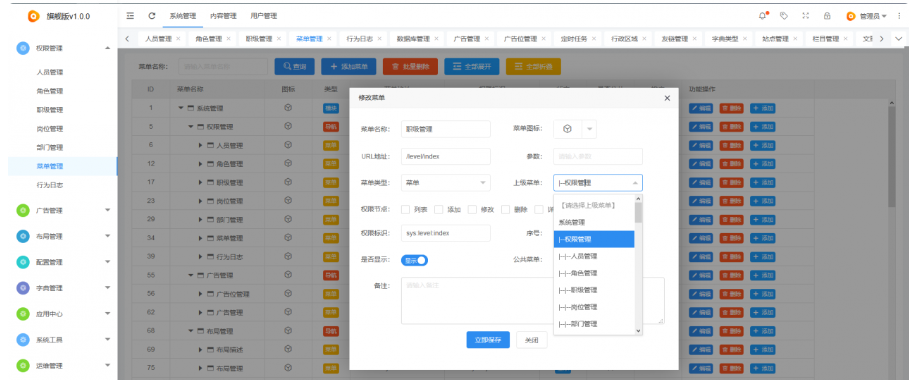Check the 列表 permission checkbox
This screenshot has width=909, height=380.
[406, 209]
